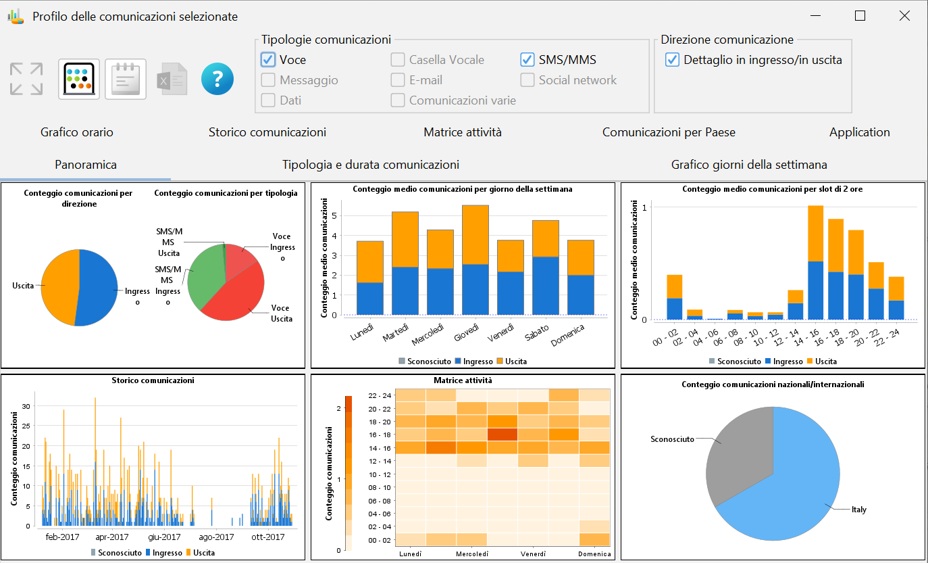928x563 pixels.
Task: Click the Dati checkbox
Action: 268,100
